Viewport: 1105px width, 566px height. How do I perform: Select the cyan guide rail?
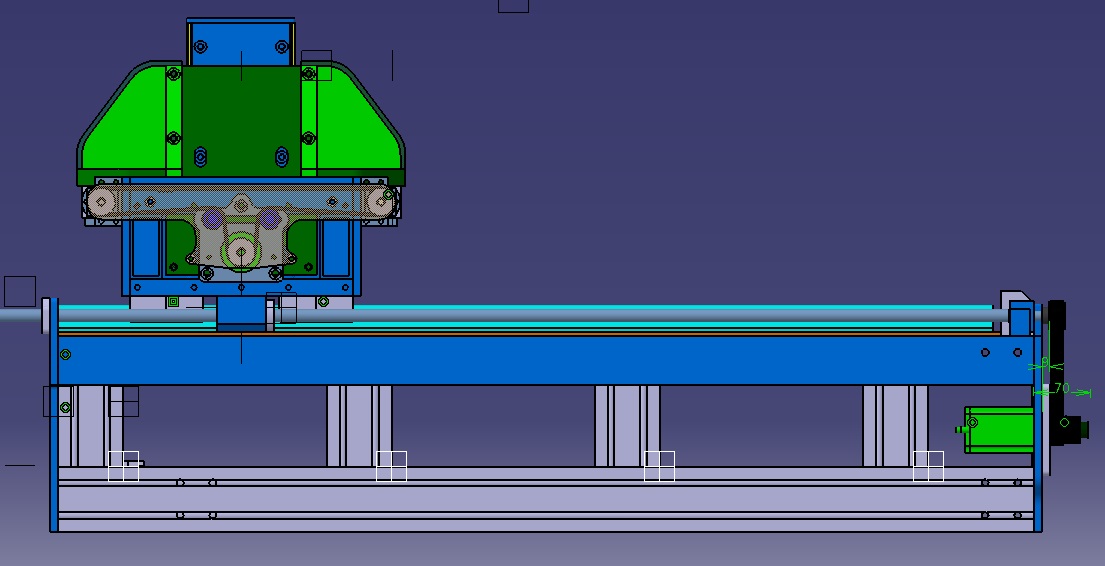[600, 307]
